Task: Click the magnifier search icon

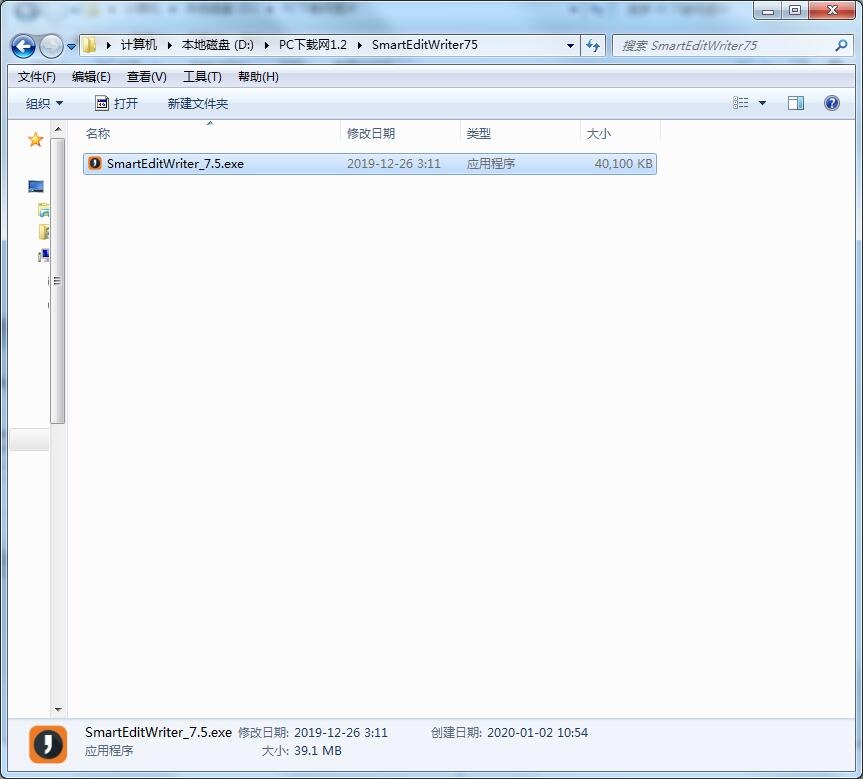Action: coord(841,46)
